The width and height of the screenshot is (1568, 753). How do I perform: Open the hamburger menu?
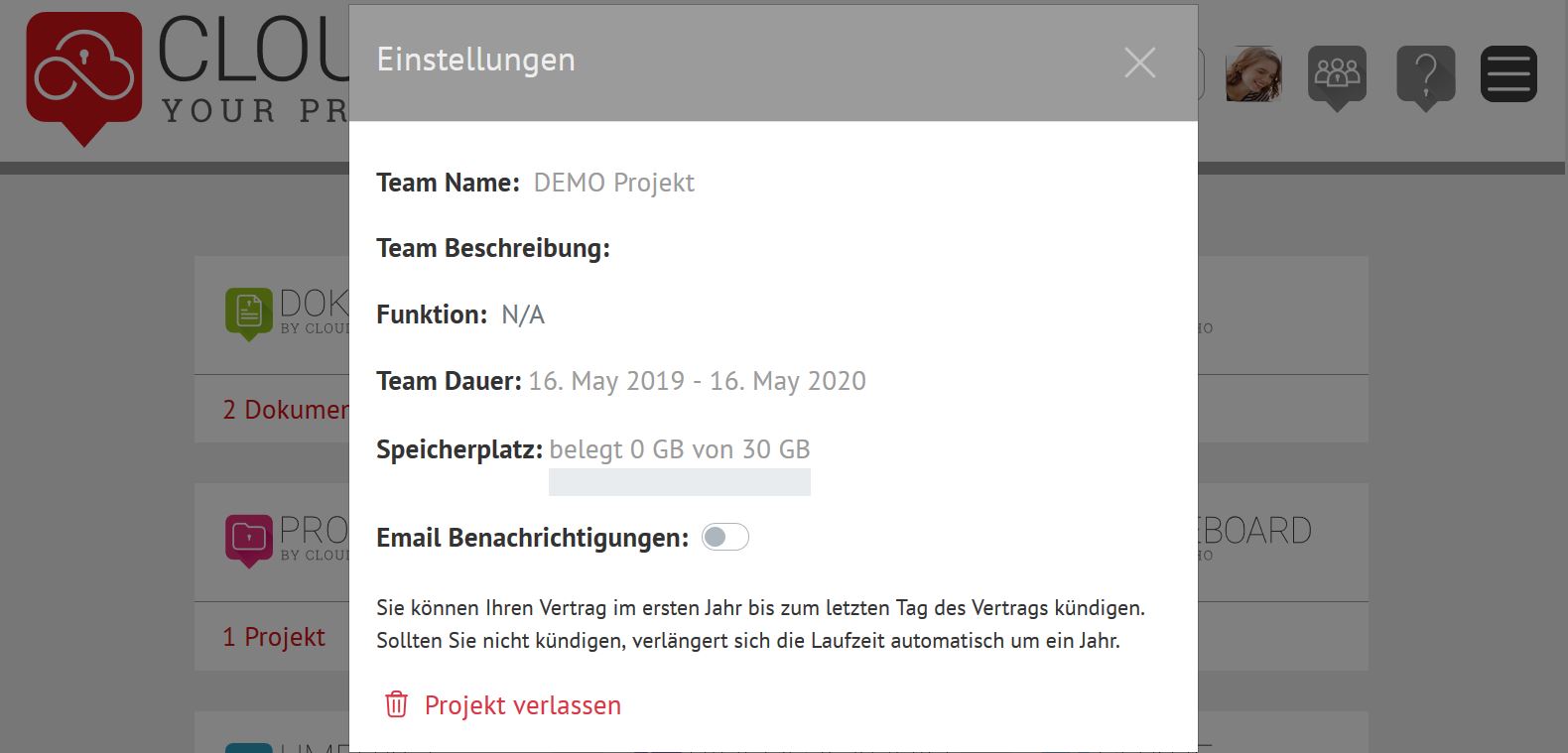(1508, 74)
